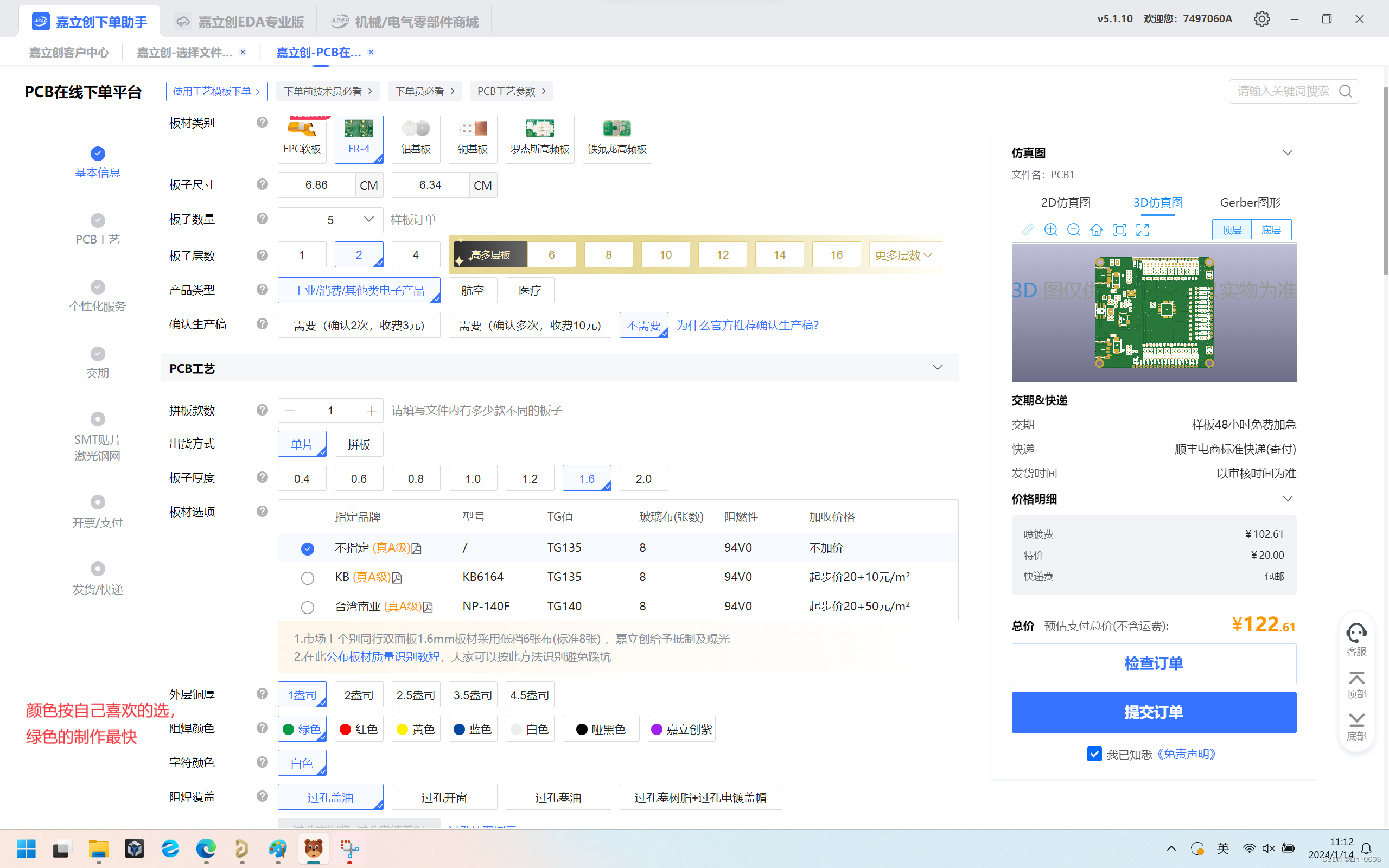The width and height of the screenshot is (1389, 868).
Task: Click the 客服 customer service headset icon
Action: (x=1356, y=634)
